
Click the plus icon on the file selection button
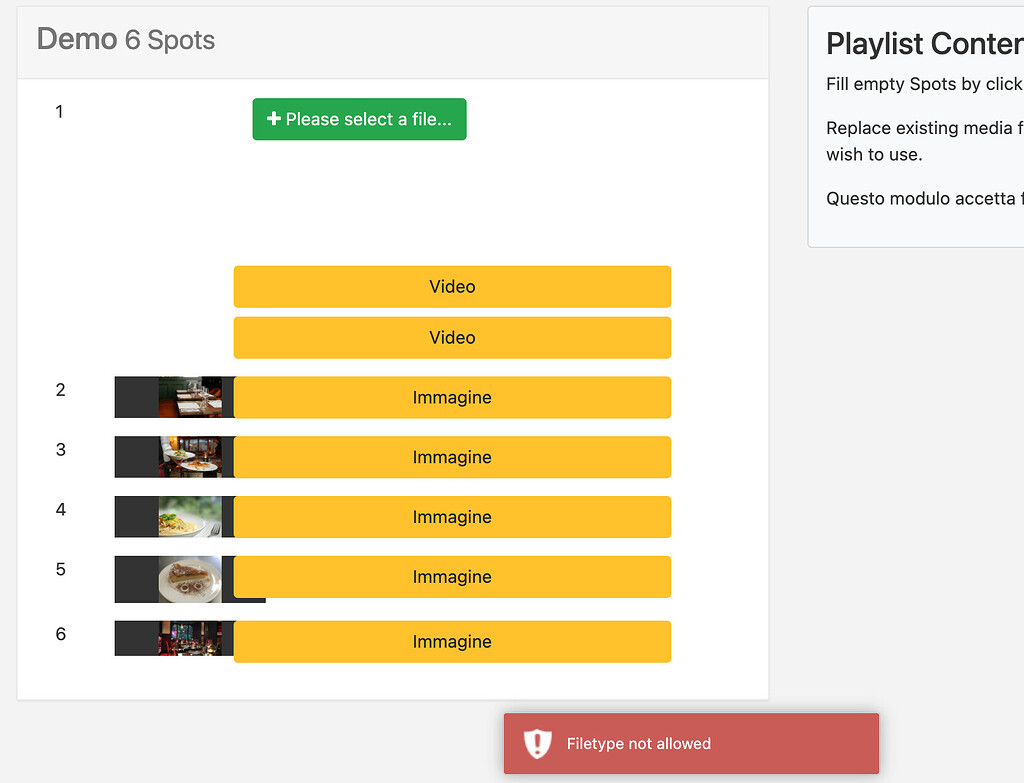click(273, 118)
